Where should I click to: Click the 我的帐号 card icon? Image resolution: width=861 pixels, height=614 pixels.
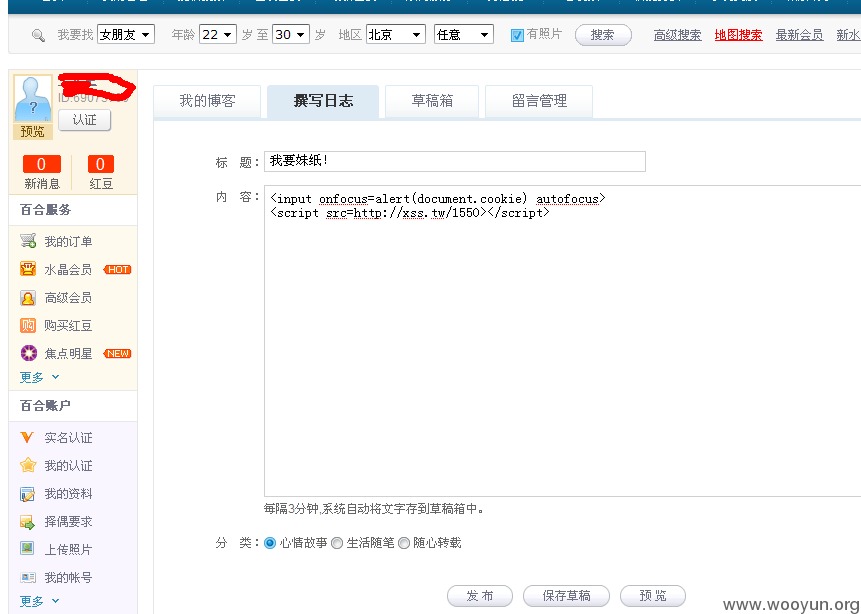point(28,577)
